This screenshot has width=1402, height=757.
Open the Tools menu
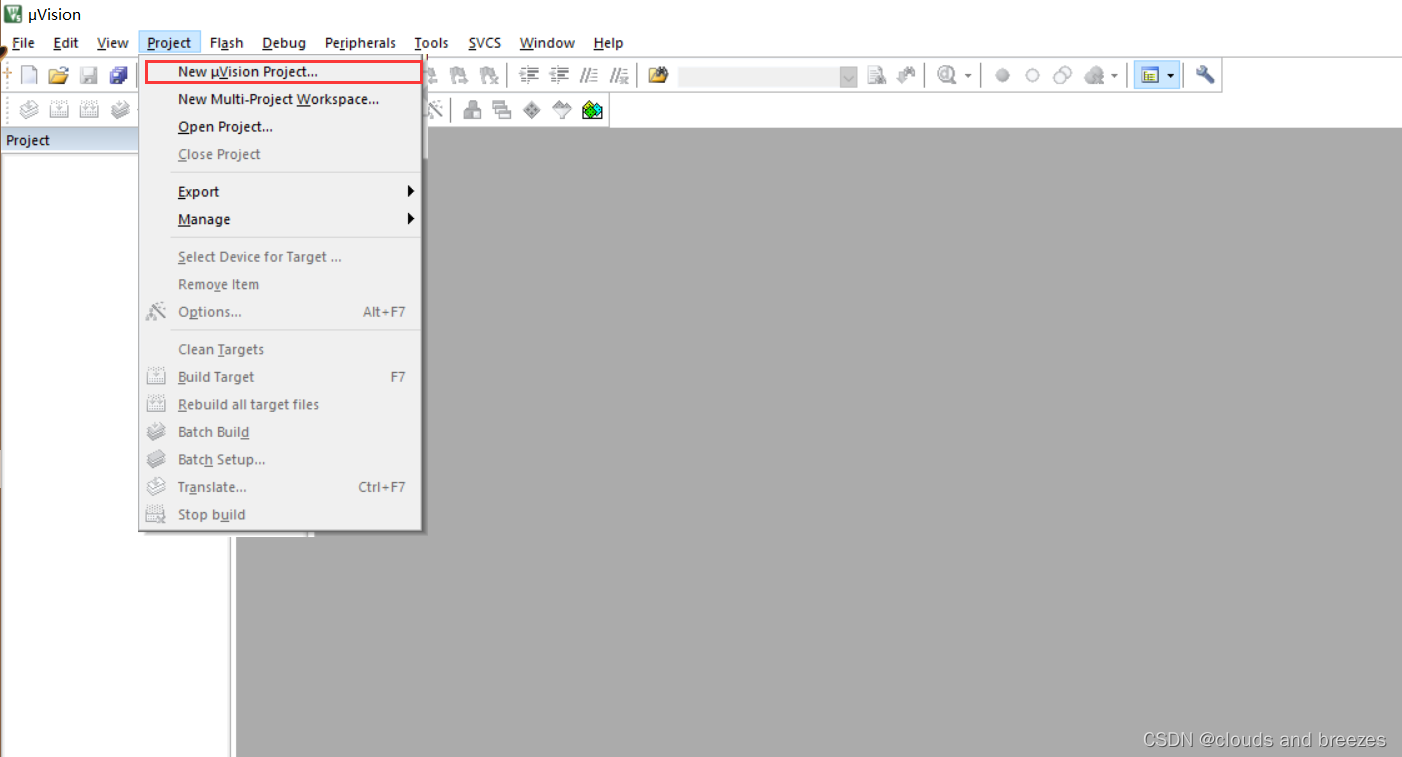[x=431, y=43]
